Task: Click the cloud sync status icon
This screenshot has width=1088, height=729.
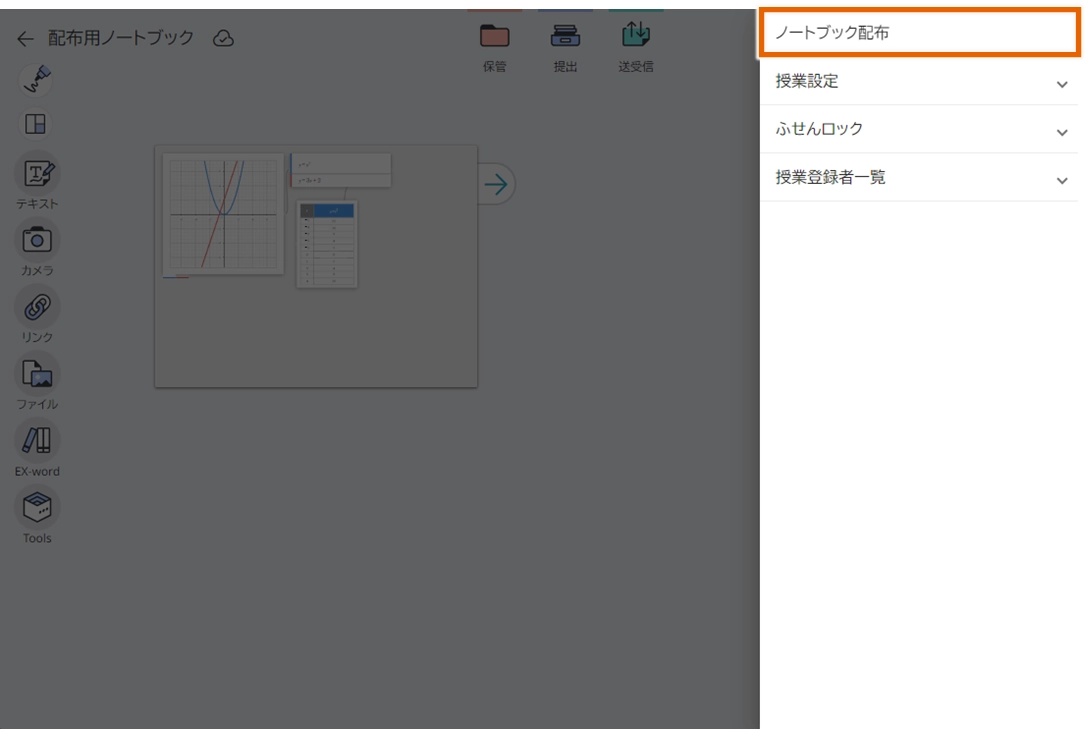Action: tap(224, 39)
